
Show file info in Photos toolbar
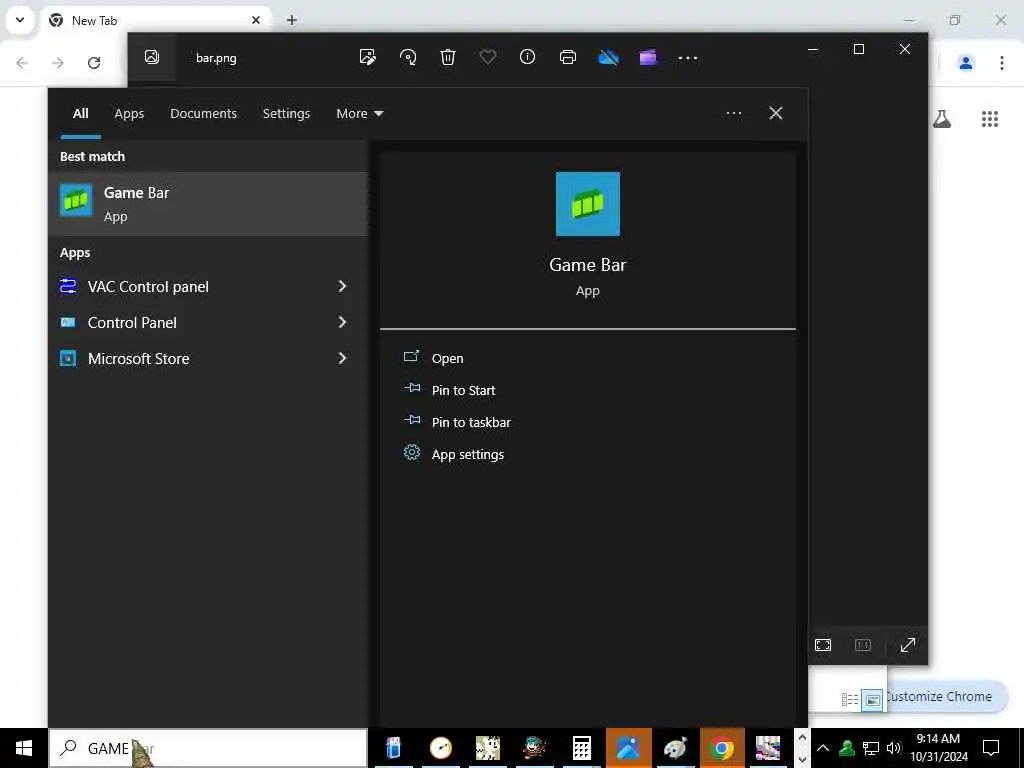point(527,57)
